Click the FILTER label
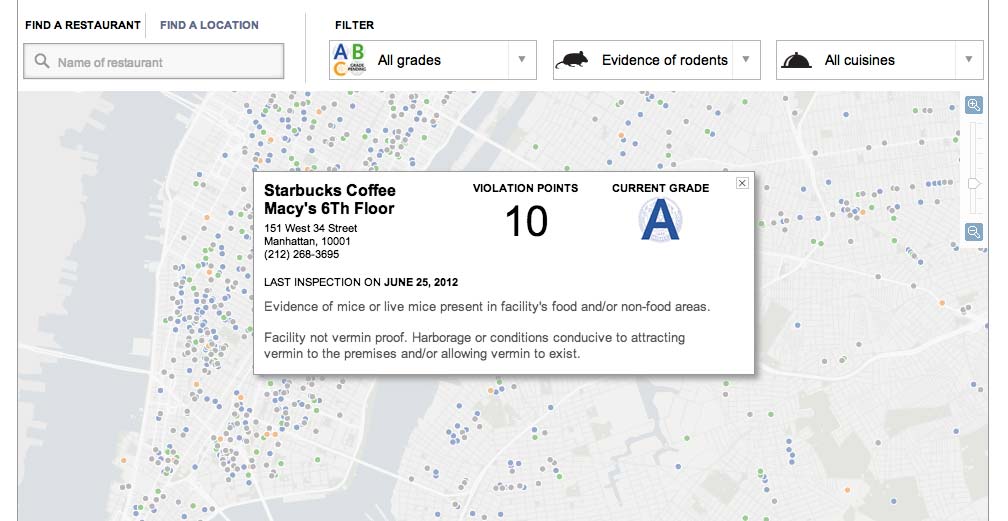Screen dimensions: 1008x521 tap(354, 25)
